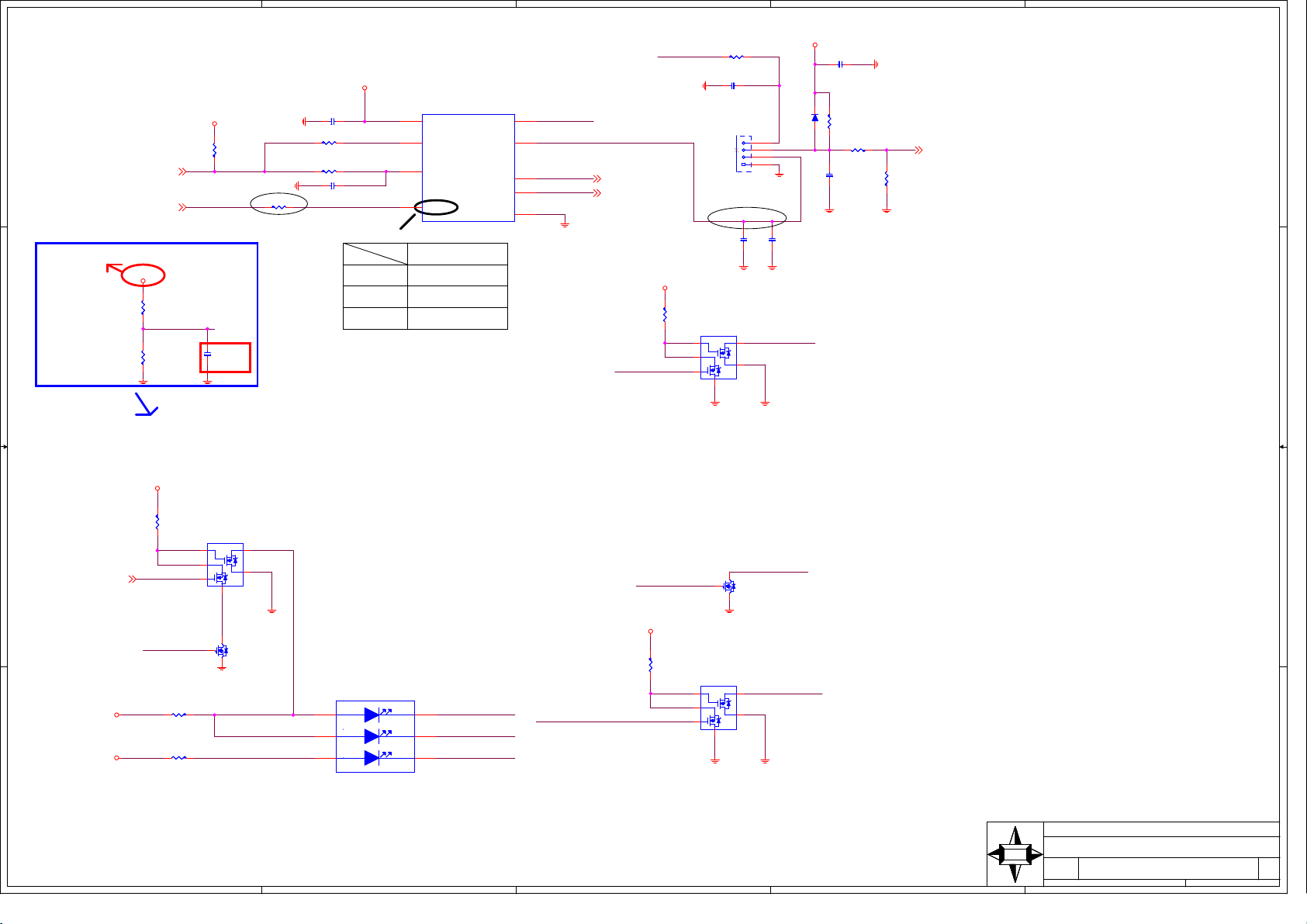Select the empty four-row table
1307x924 pixels.
click(x=425, y=286)
